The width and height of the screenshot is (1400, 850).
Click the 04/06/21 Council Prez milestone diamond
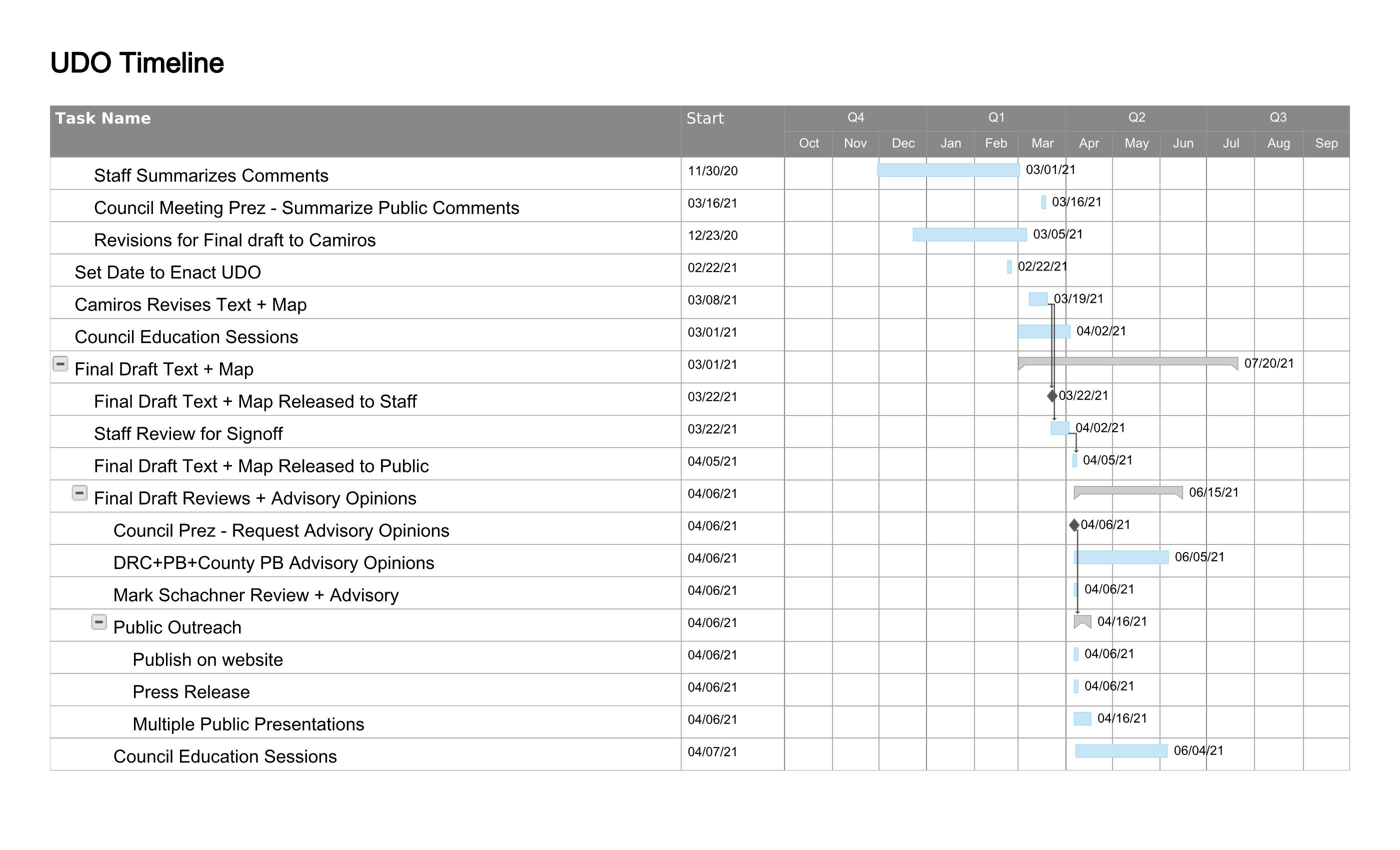point(1074,525)
